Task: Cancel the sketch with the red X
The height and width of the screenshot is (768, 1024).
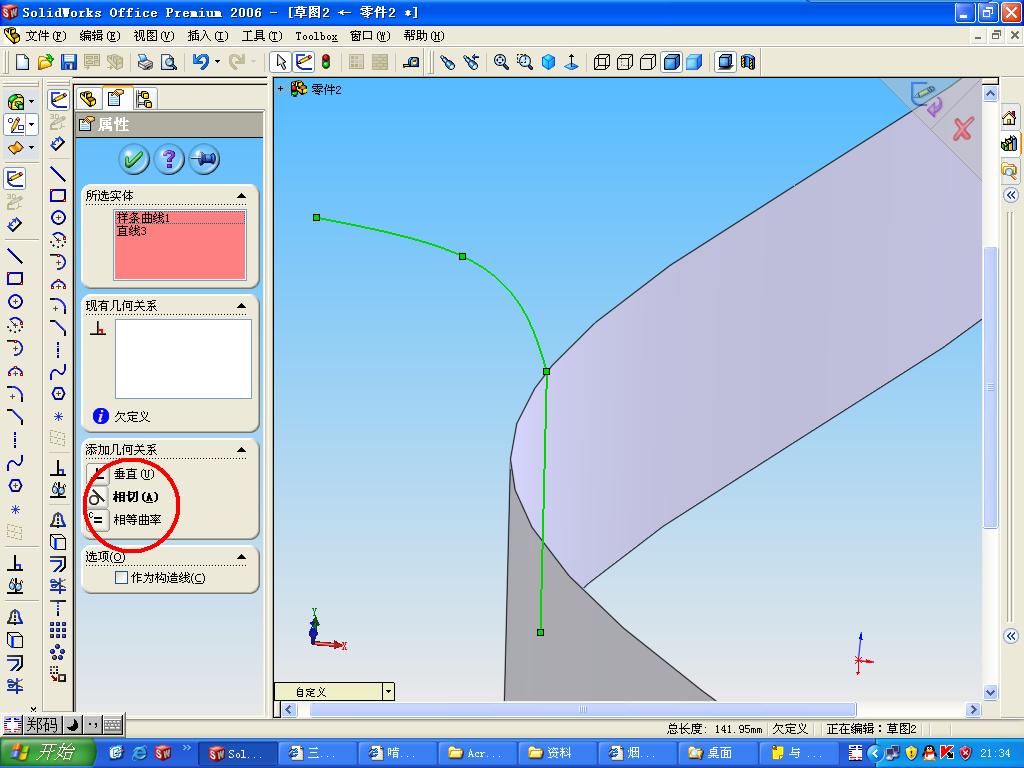Action: coord(963,129)
